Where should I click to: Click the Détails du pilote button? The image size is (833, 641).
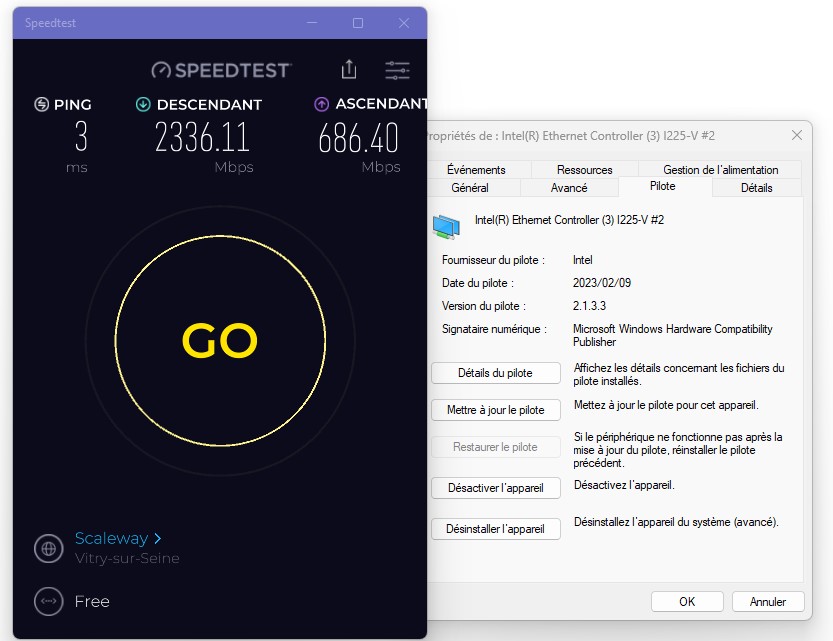[496, 373]
